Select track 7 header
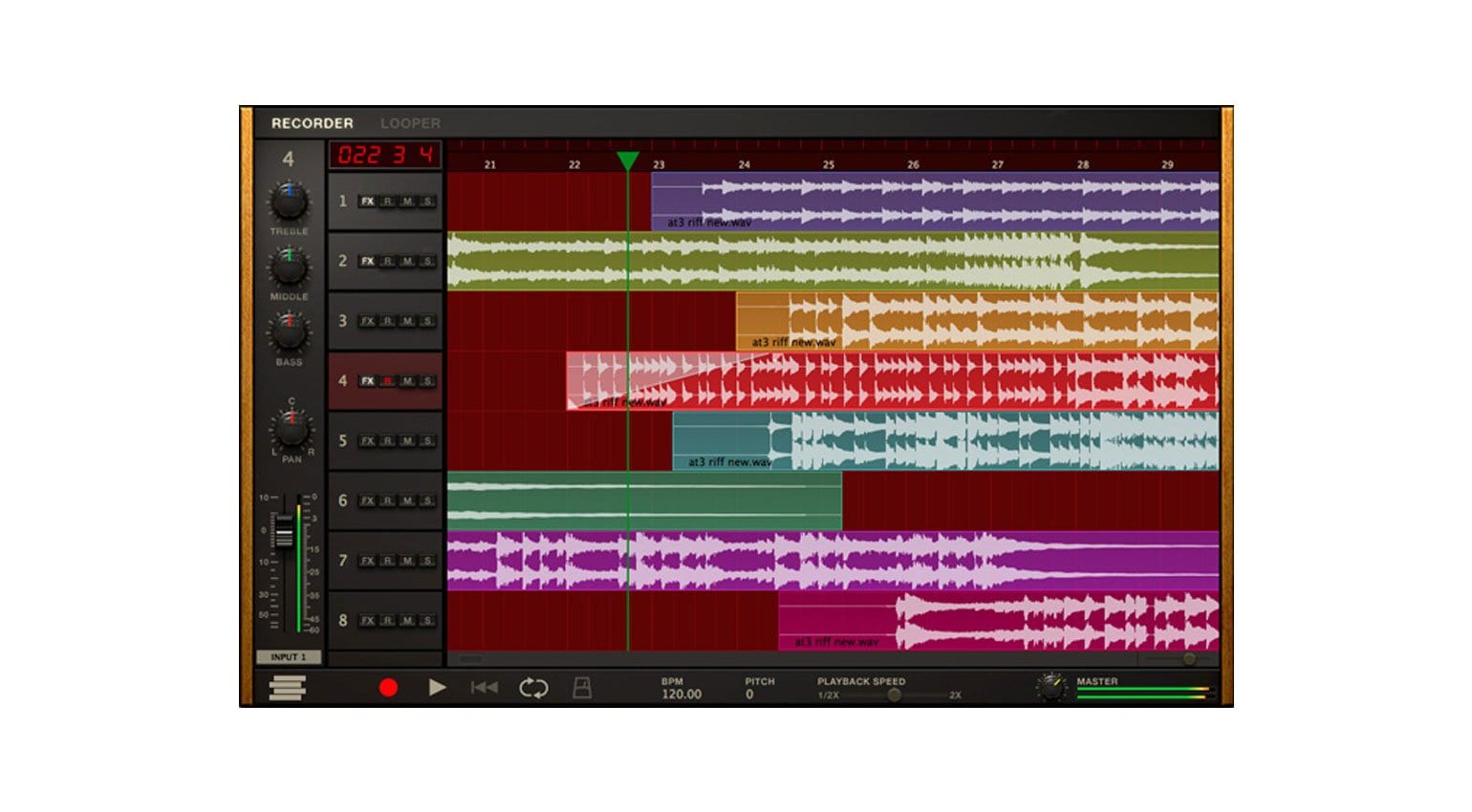The image size is (1472, 812). pyautogui.click(x=385, y=561)
